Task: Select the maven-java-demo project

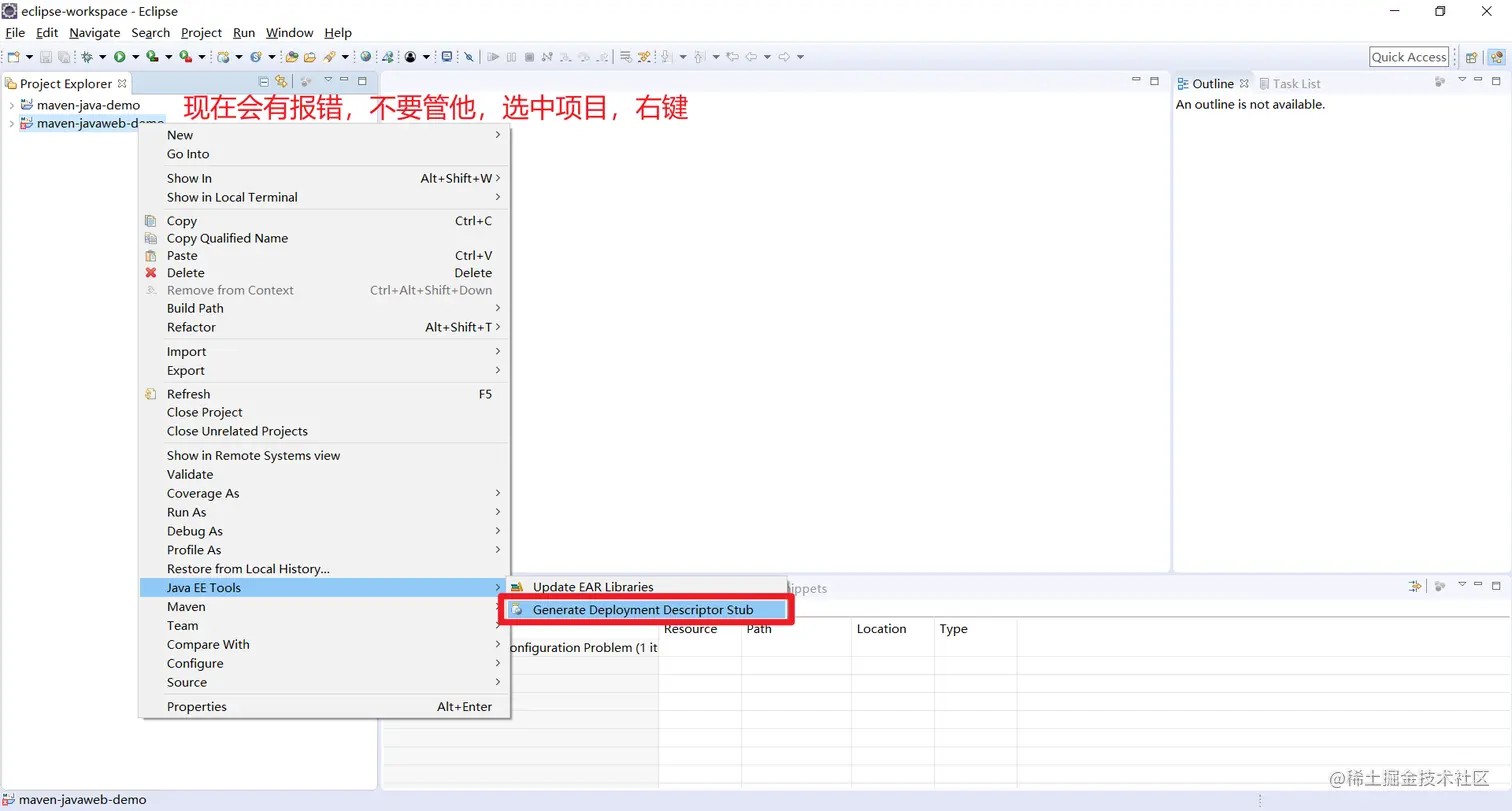Action: 88,105
